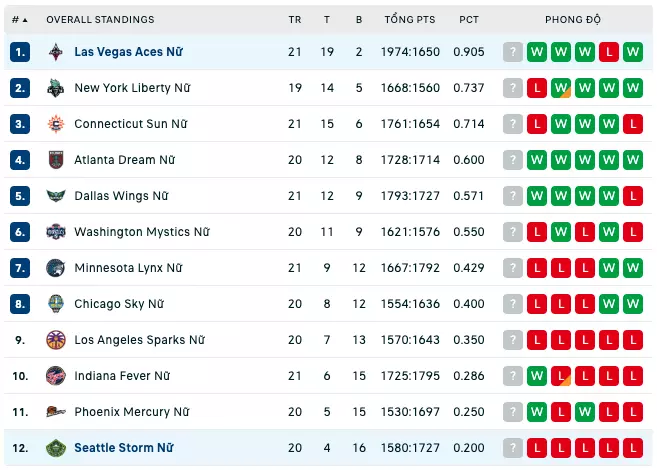Click Las Vegas Aces' gray question mark badge
This screenshot has width=657, height=470.
click(x=512, y=52)
